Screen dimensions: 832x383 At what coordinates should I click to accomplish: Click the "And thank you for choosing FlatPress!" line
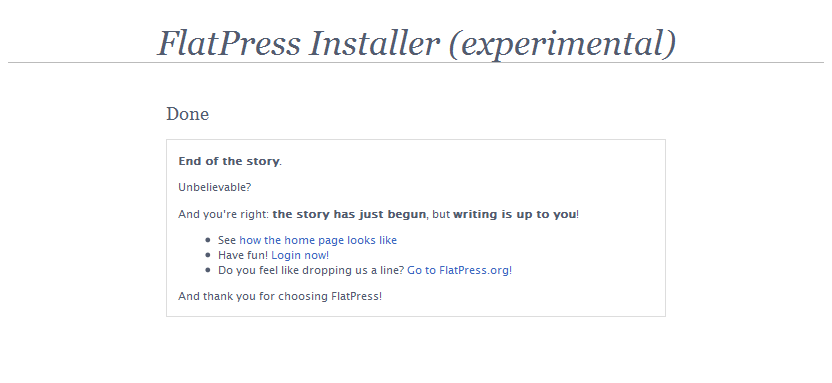280,296
